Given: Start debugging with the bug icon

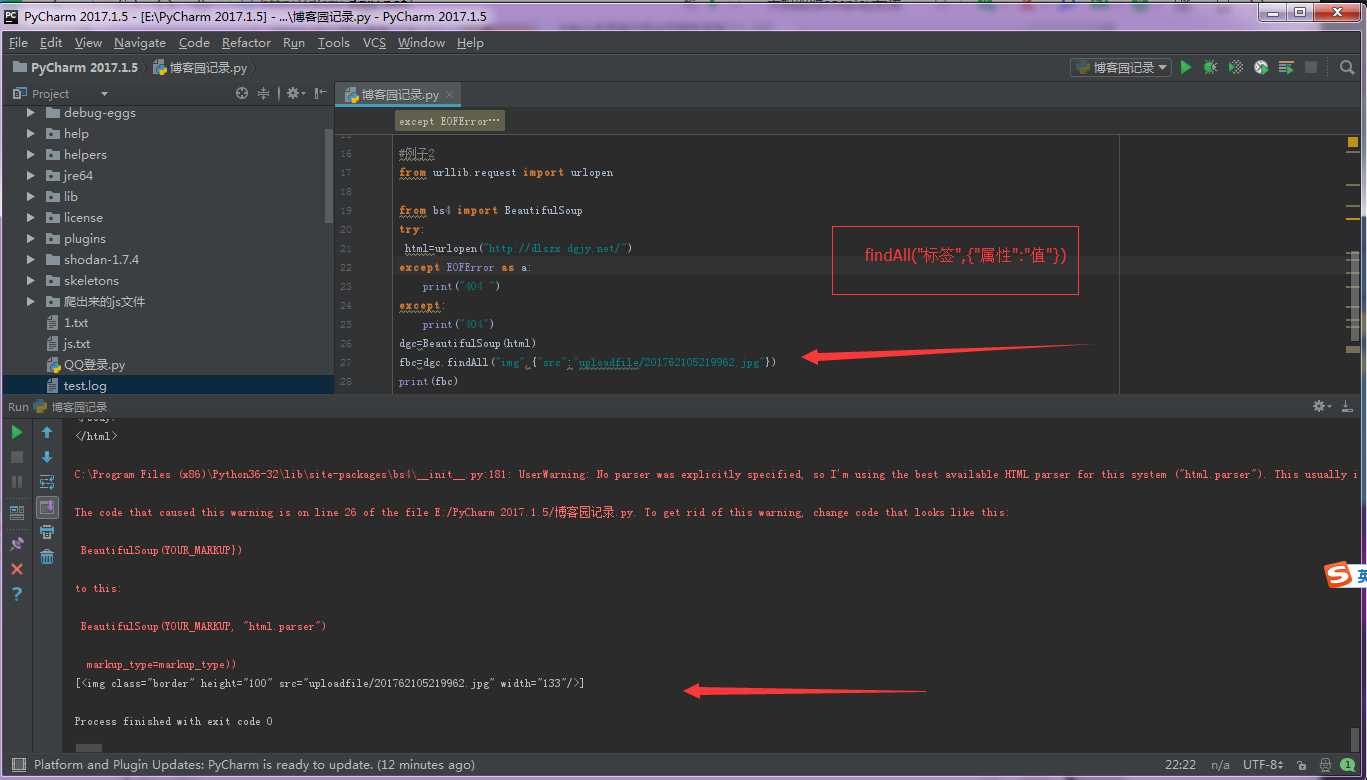Looking at the screenshot, I should click(x=1211, y=67).
